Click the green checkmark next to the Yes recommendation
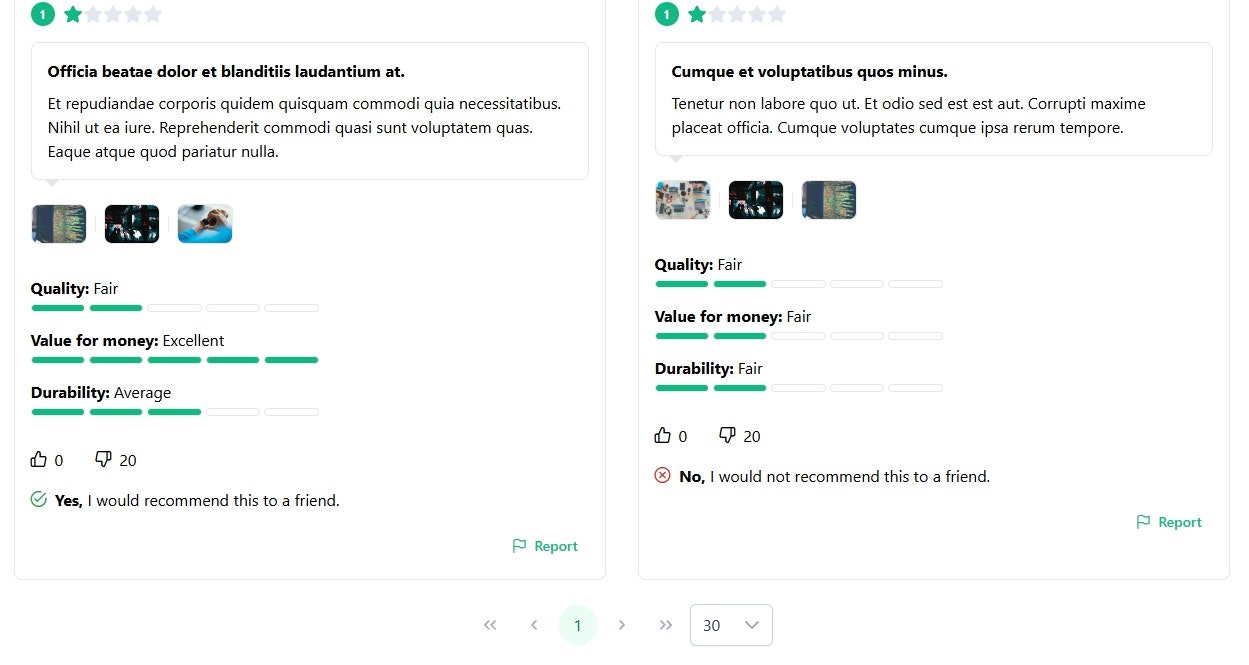The height and width of the screenshot is (665, 1249). 38,499
